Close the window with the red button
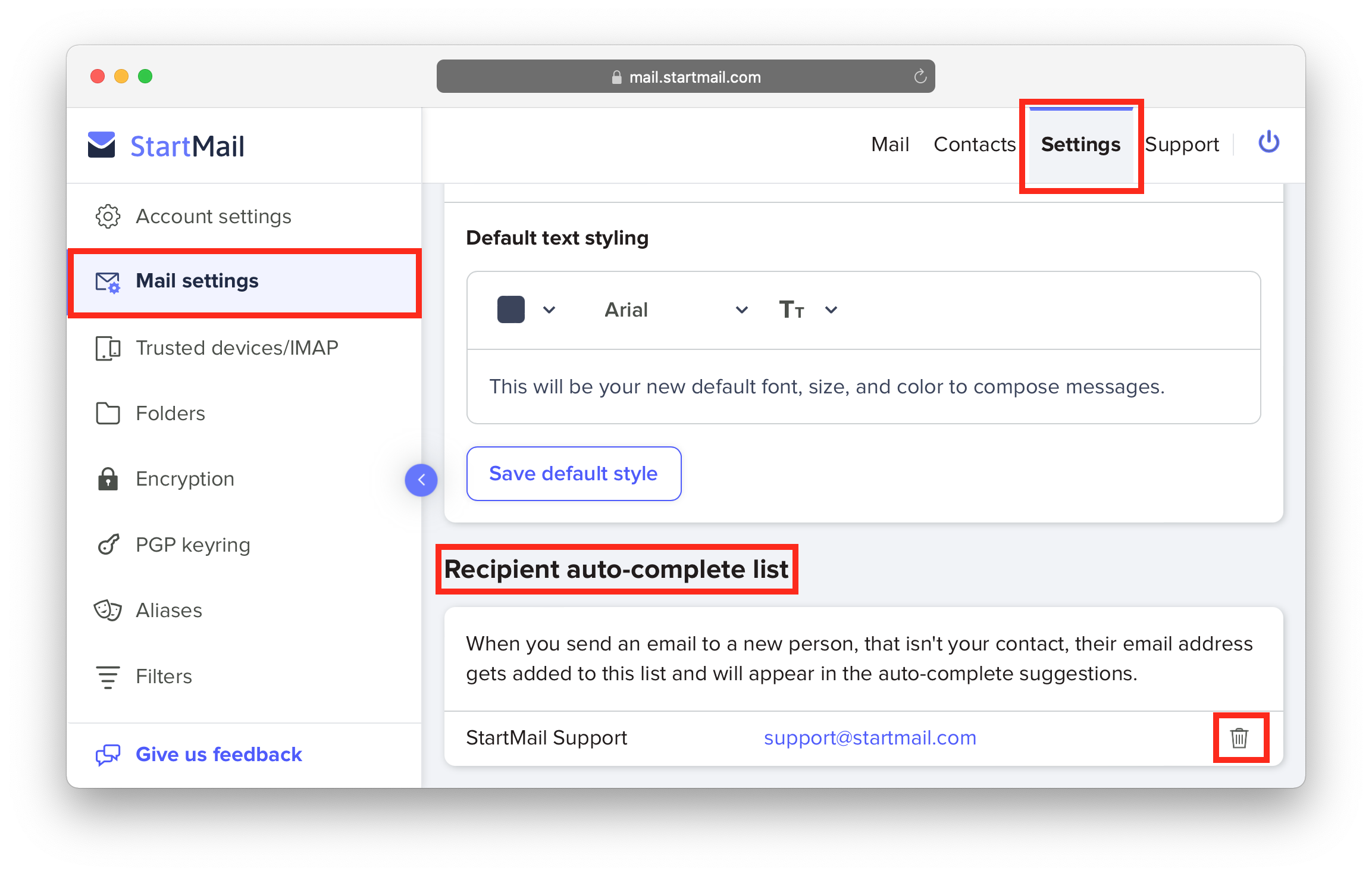This screenshot has width=1372, height=876. [x=98, y=76]
